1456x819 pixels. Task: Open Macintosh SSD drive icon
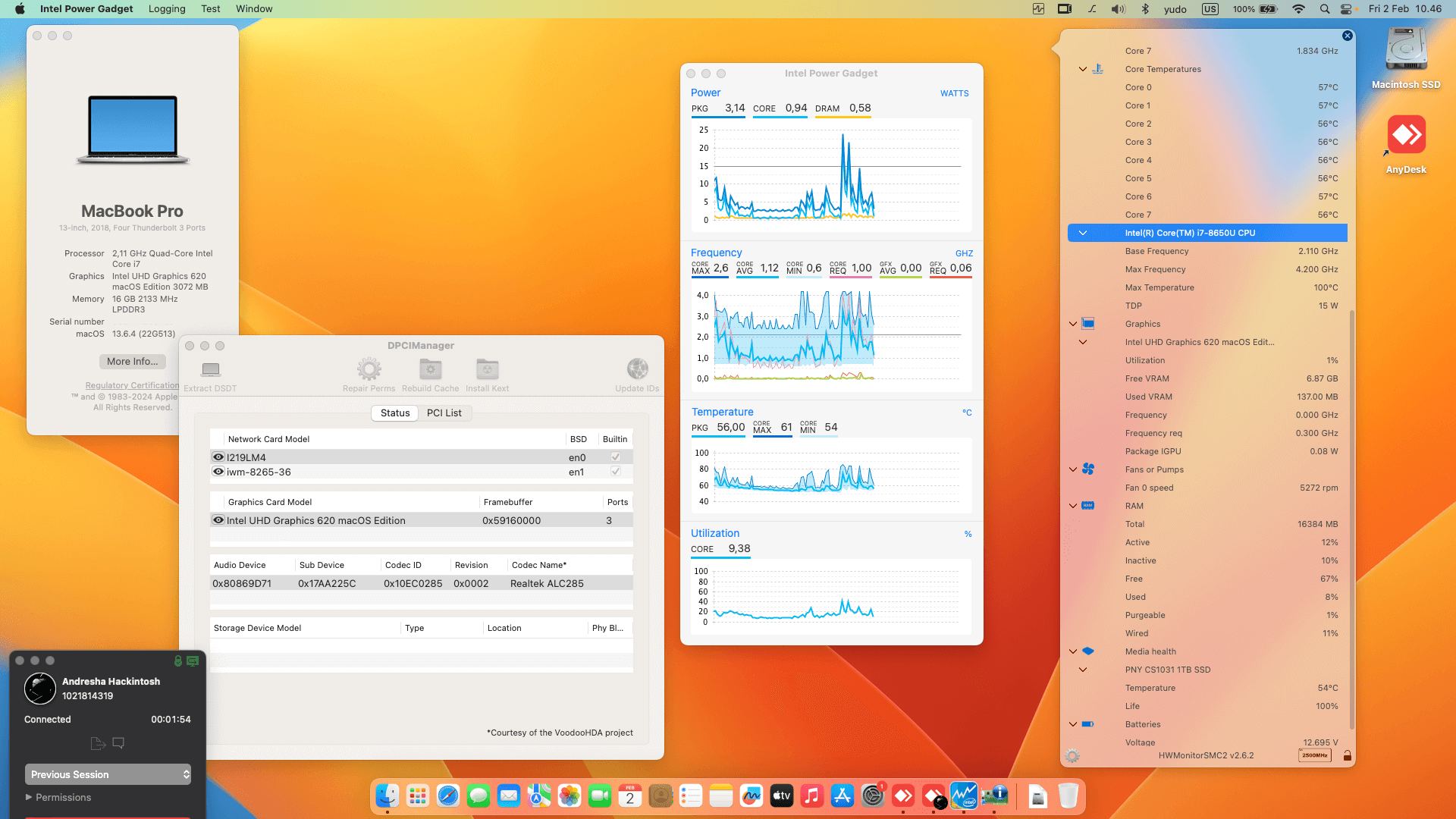[x=1406, y=50]
